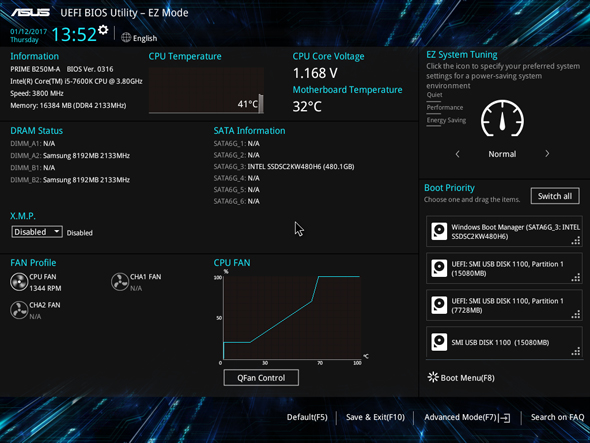Click the ASUS logo
Image resolution: width=590 pixels, height=443 pixels.
click(30, 12)
